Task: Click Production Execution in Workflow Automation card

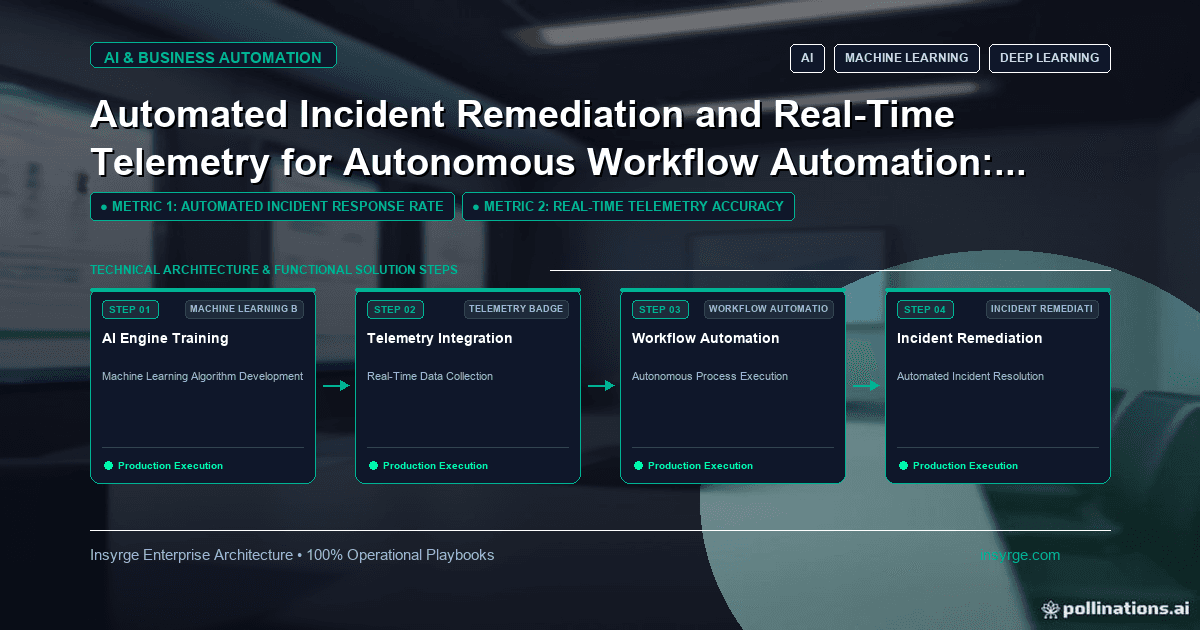Action: click(x=700, y=466)
